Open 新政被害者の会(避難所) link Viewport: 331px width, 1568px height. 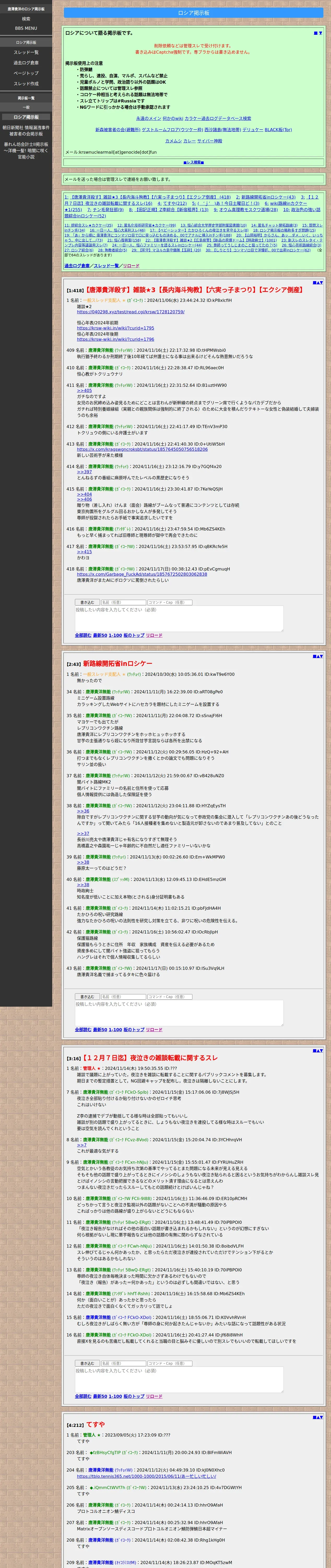tap(117, 130)
